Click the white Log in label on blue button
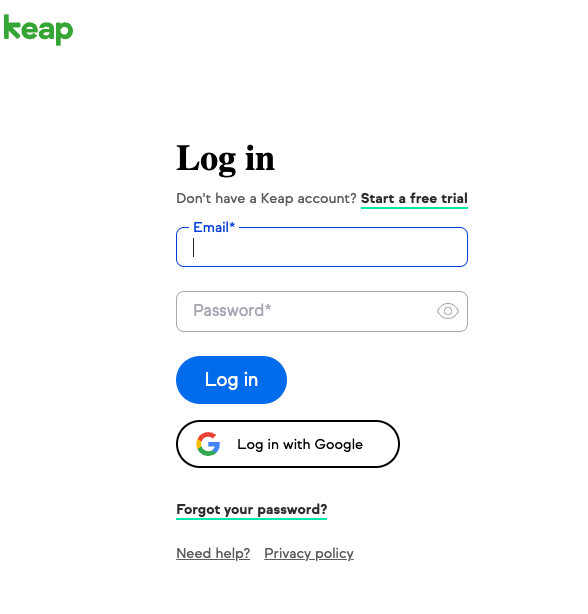Screen dimensions: 588x614 [x=231, y=380]
